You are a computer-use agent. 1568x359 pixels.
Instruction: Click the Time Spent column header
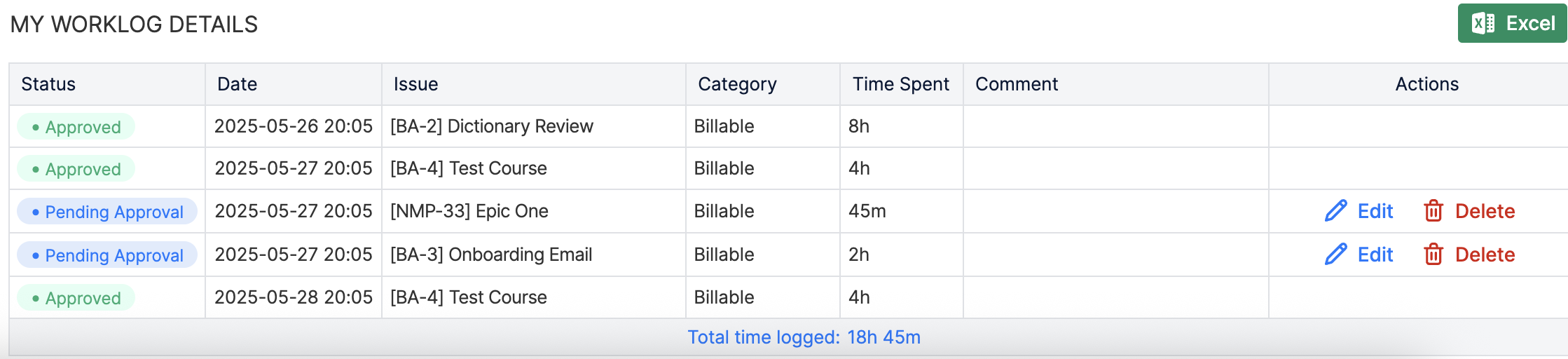[x=900, y=84]
